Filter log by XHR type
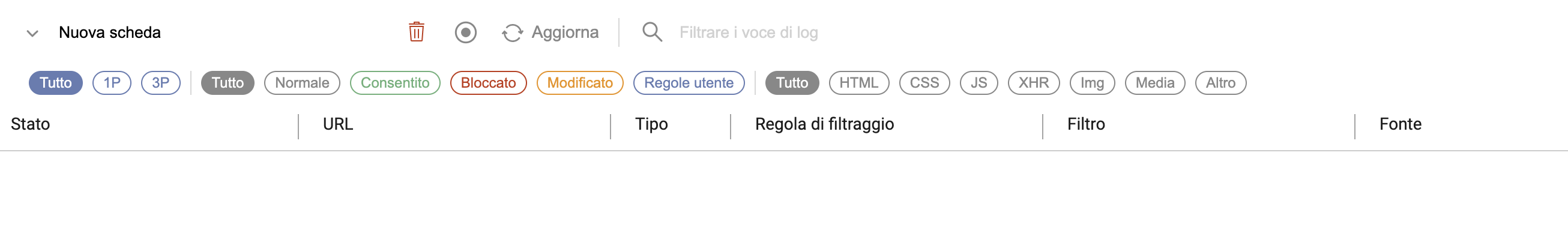1568x233 pixels. pos(1033,83)
